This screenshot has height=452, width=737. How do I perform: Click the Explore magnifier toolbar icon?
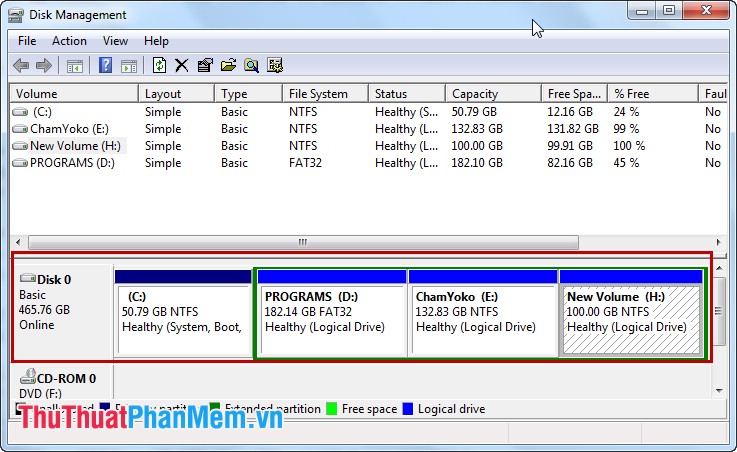click(251, 65)
